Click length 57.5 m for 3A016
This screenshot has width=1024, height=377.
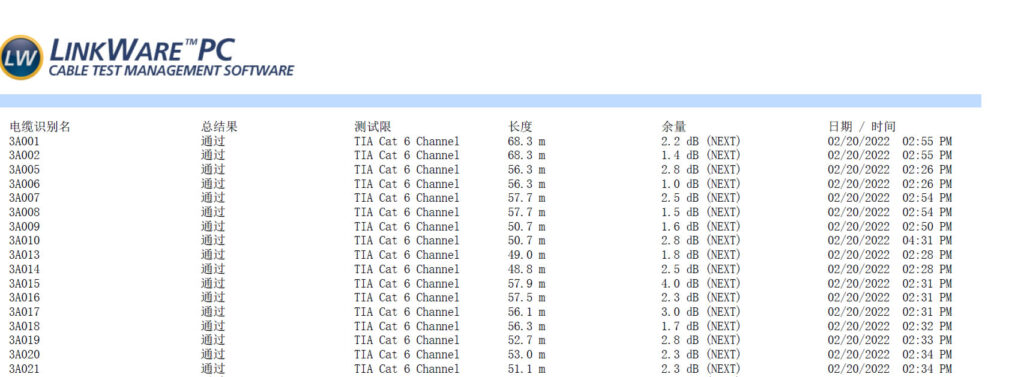527,297
